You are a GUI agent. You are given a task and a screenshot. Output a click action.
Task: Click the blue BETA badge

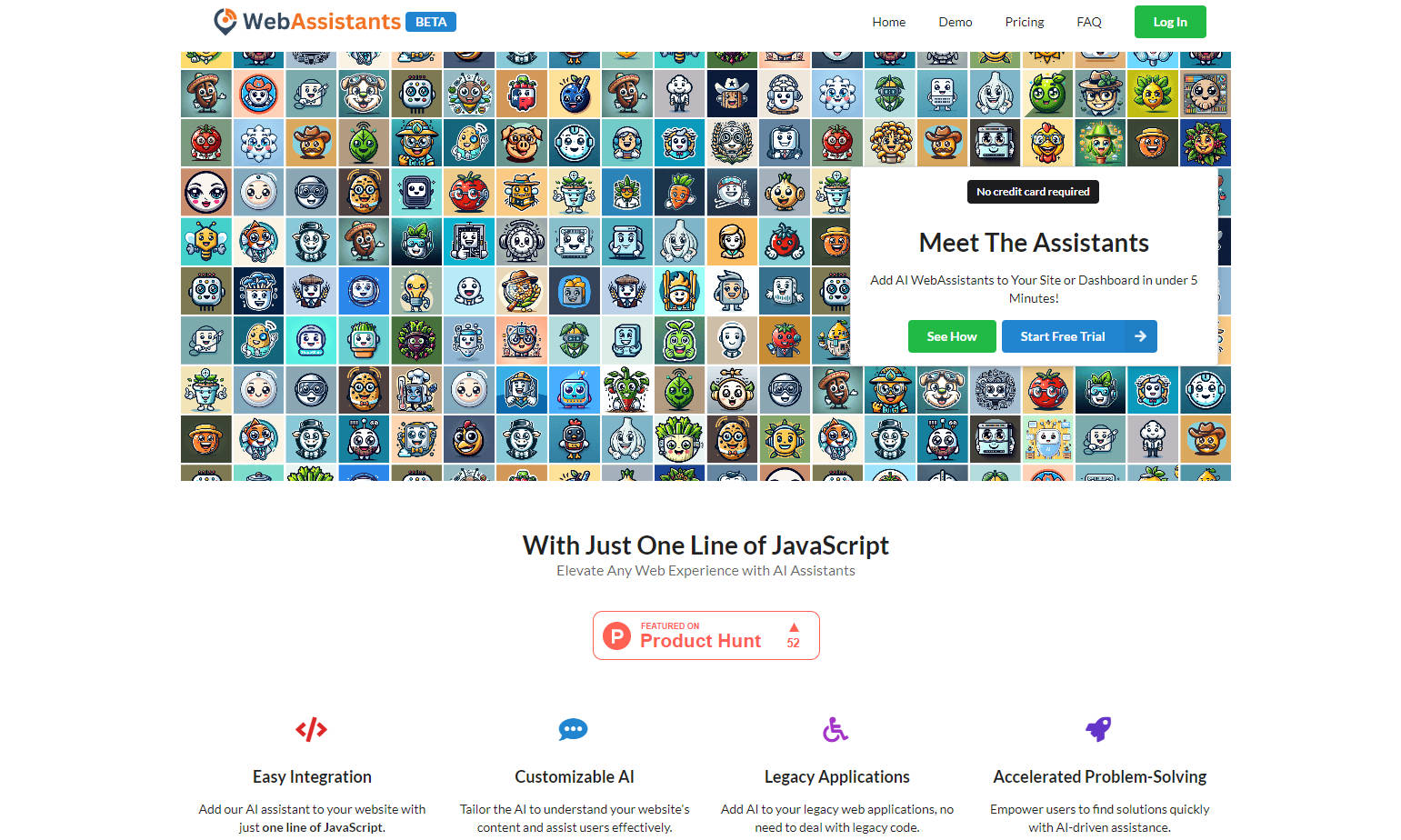pos(431,22)
